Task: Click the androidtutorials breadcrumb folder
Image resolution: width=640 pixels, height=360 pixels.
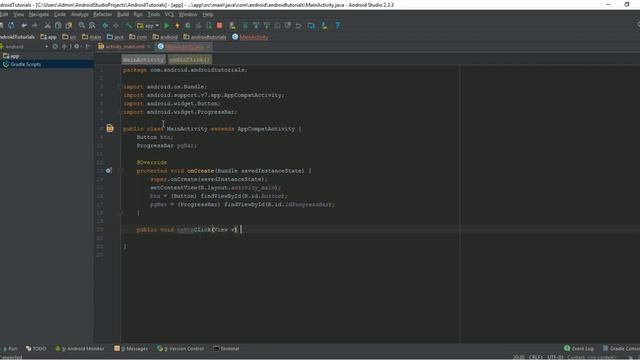Action: click(x=204, y=37)
